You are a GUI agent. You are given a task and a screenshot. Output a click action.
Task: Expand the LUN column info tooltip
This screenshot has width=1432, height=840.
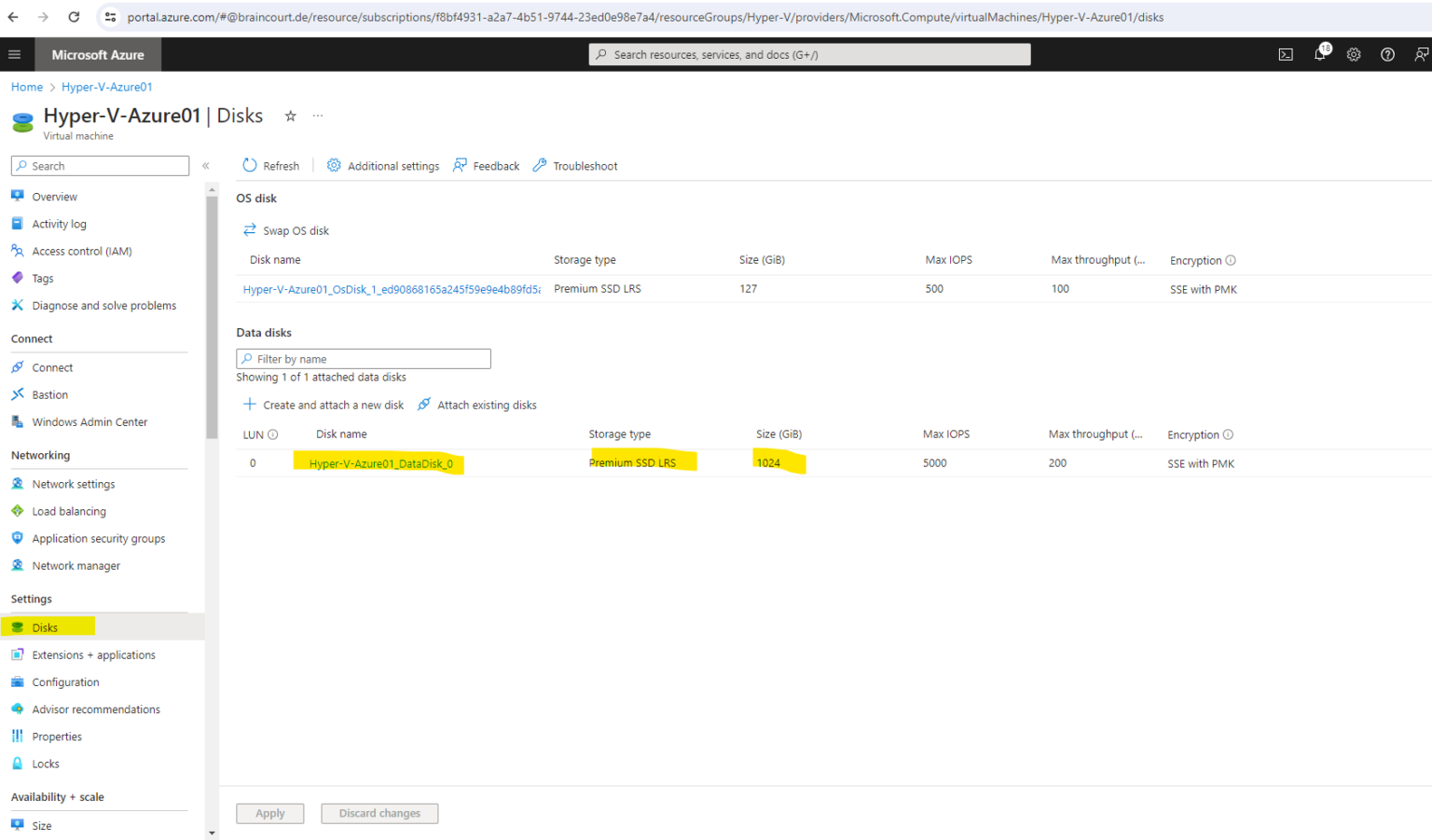[x=272, y=434]
